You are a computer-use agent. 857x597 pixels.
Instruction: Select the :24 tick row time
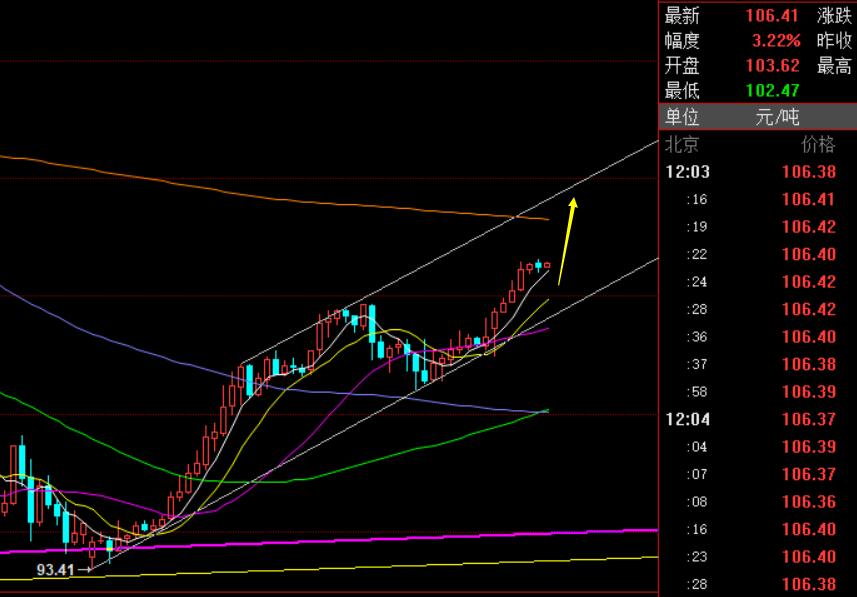695,282
